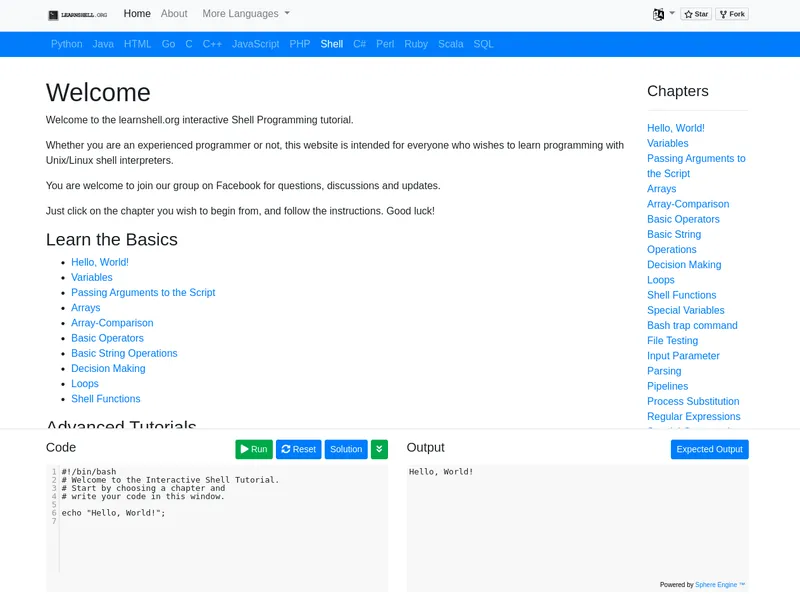Select the JavaScript language tab
Image resolution: width=800 pixels, height=594 pixels.
[255, 44]
